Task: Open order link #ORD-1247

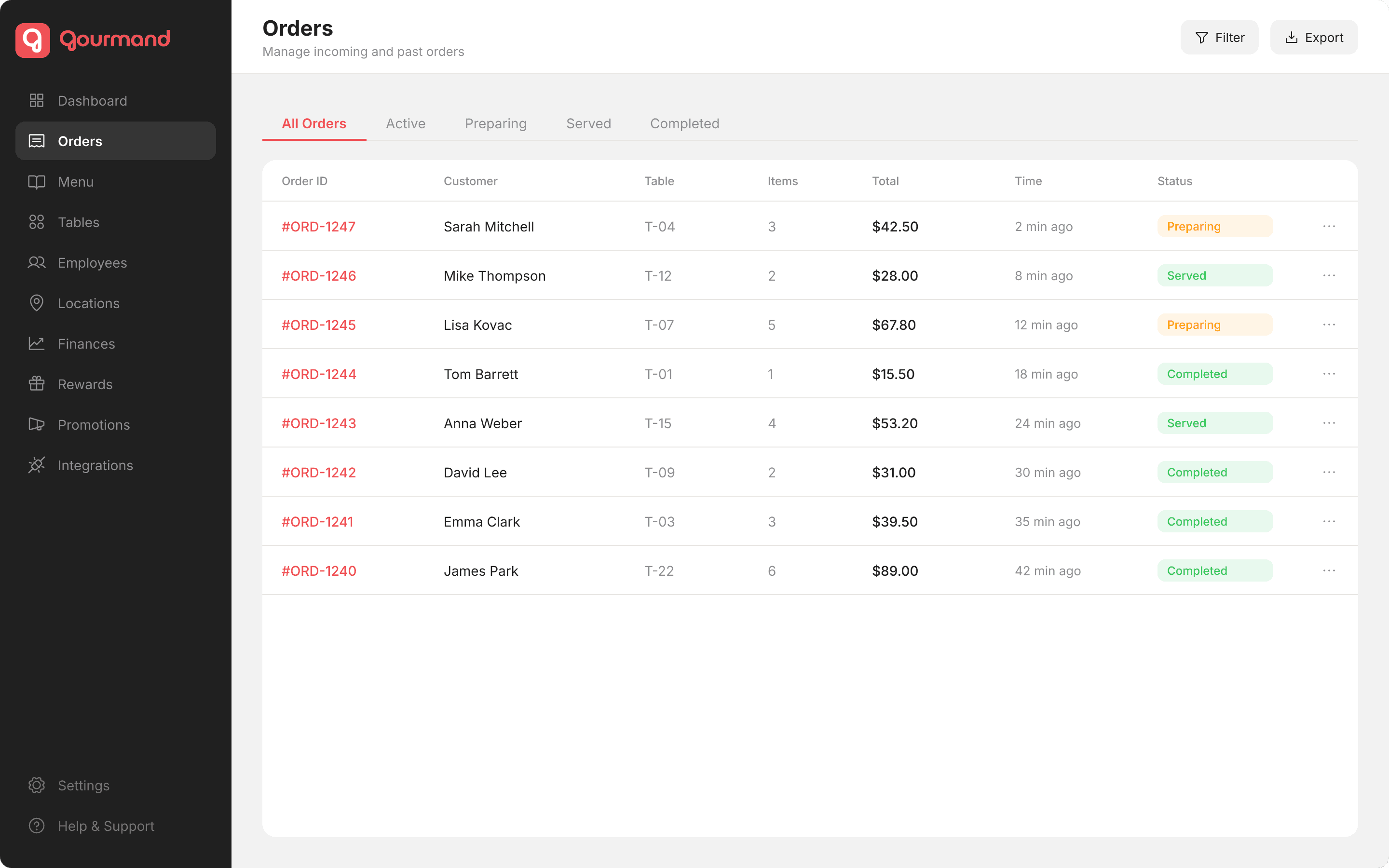Action: coord(318,226)
